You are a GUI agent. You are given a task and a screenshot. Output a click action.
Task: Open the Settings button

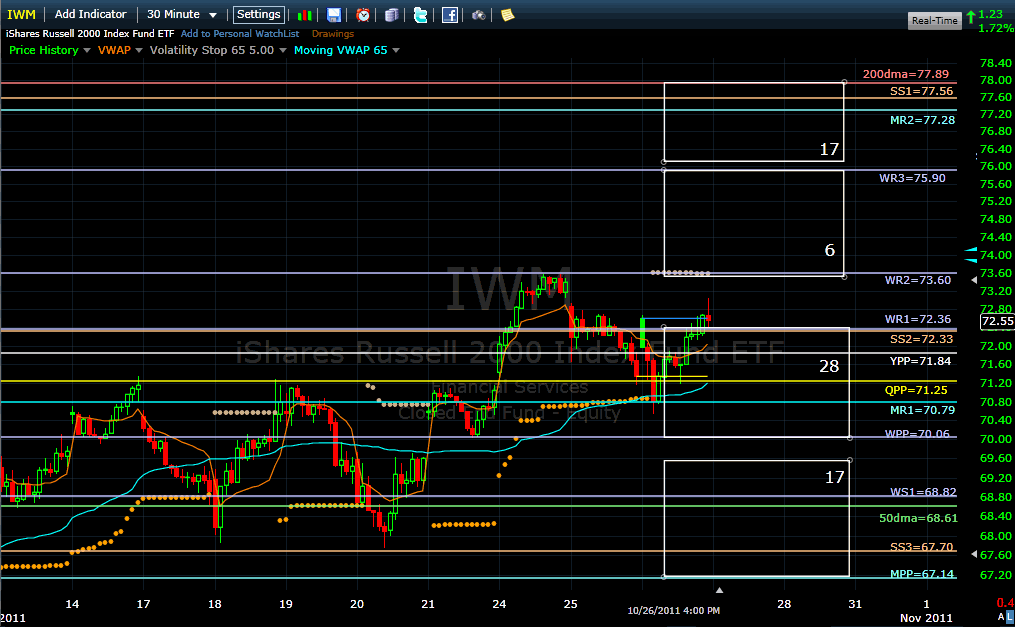258,14
